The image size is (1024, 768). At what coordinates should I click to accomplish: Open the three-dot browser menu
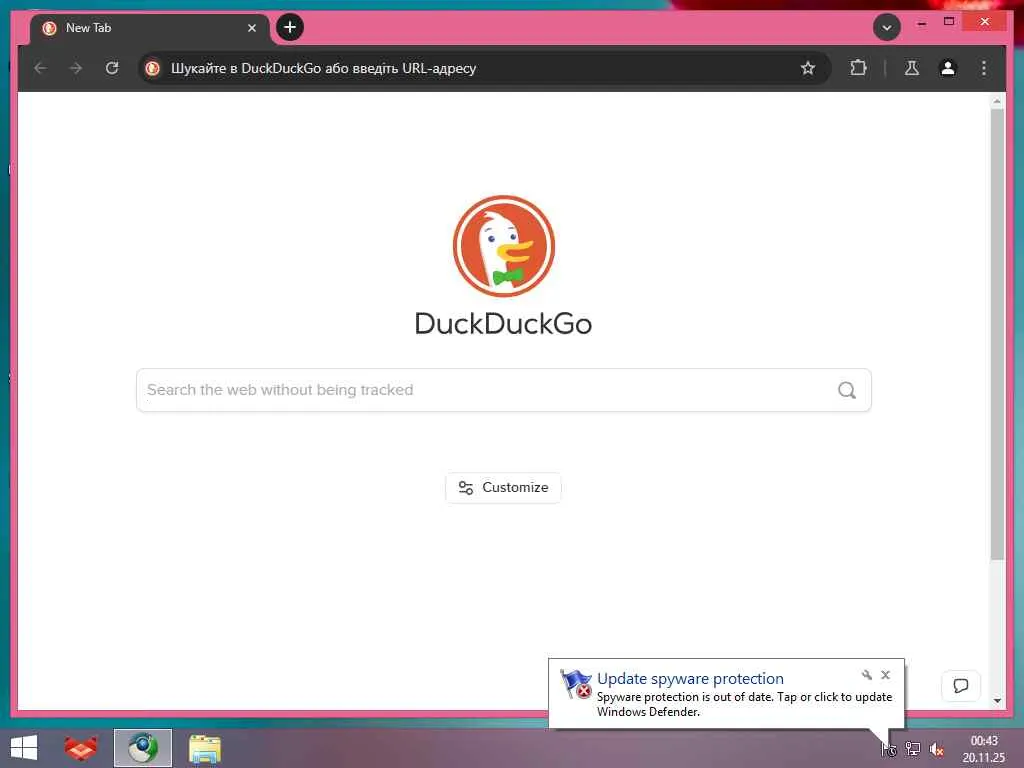[984, 68]
